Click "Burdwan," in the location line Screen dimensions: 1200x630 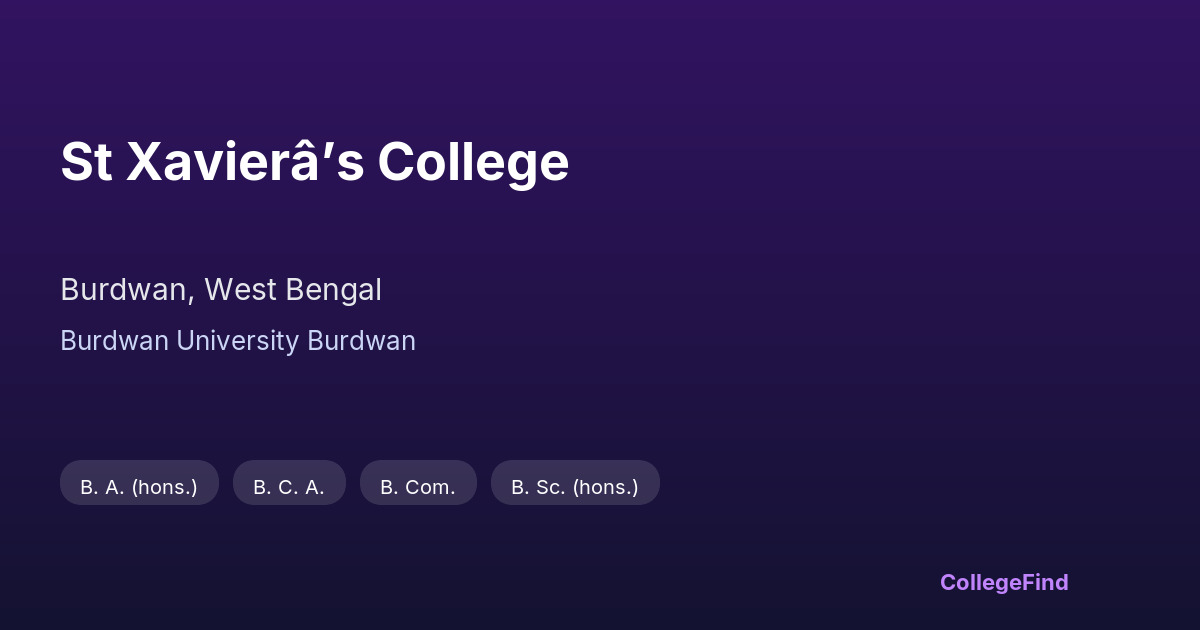pyautogui.click(x=128, y=290)
